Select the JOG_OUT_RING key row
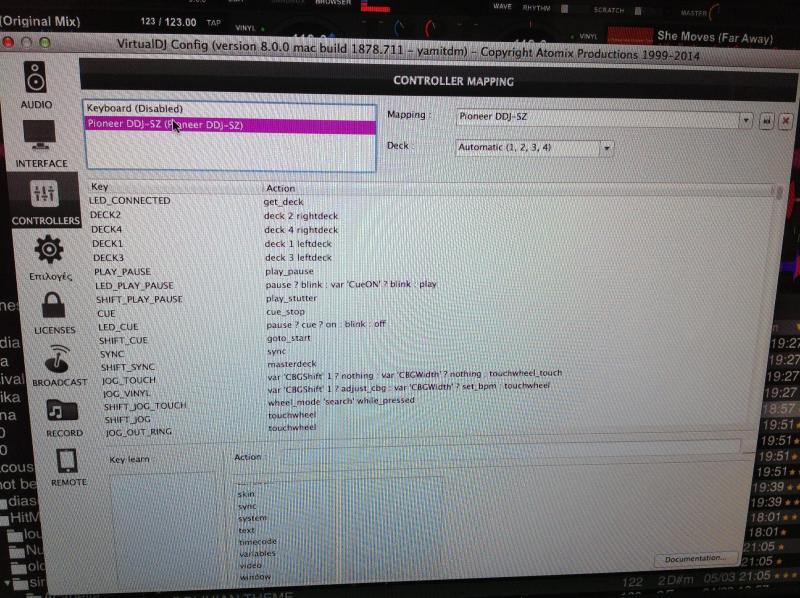800x598 pixels. point(139,432)
